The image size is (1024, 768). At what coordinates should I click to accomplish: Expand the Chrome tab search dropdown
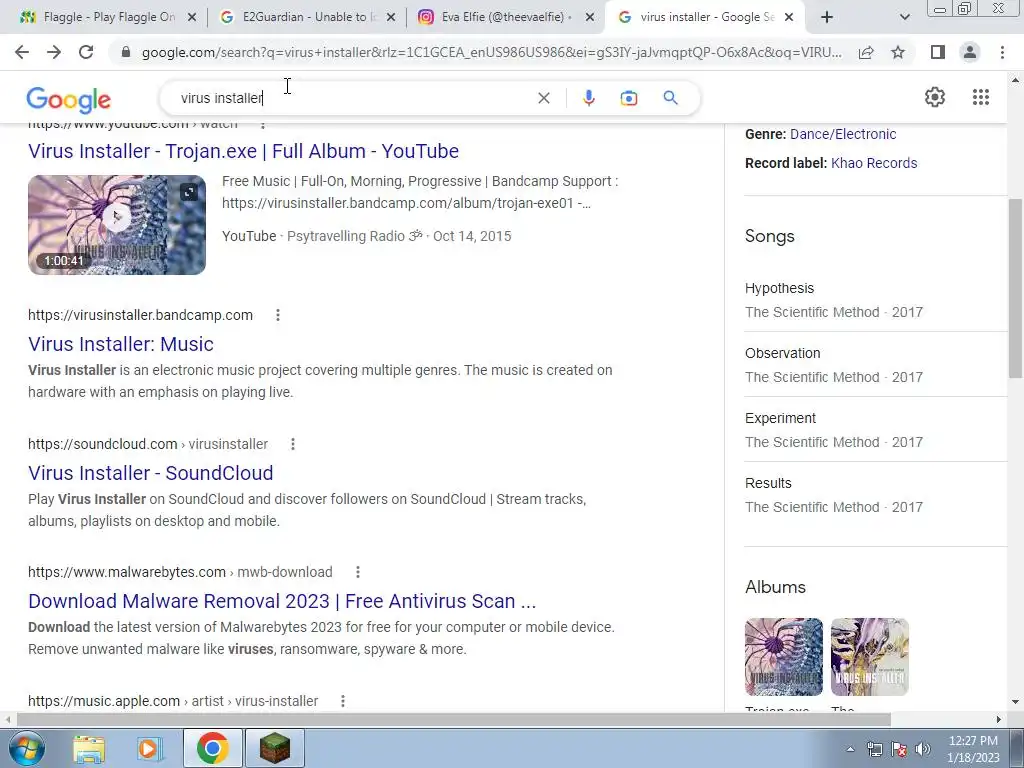click(x=904, y=17)
